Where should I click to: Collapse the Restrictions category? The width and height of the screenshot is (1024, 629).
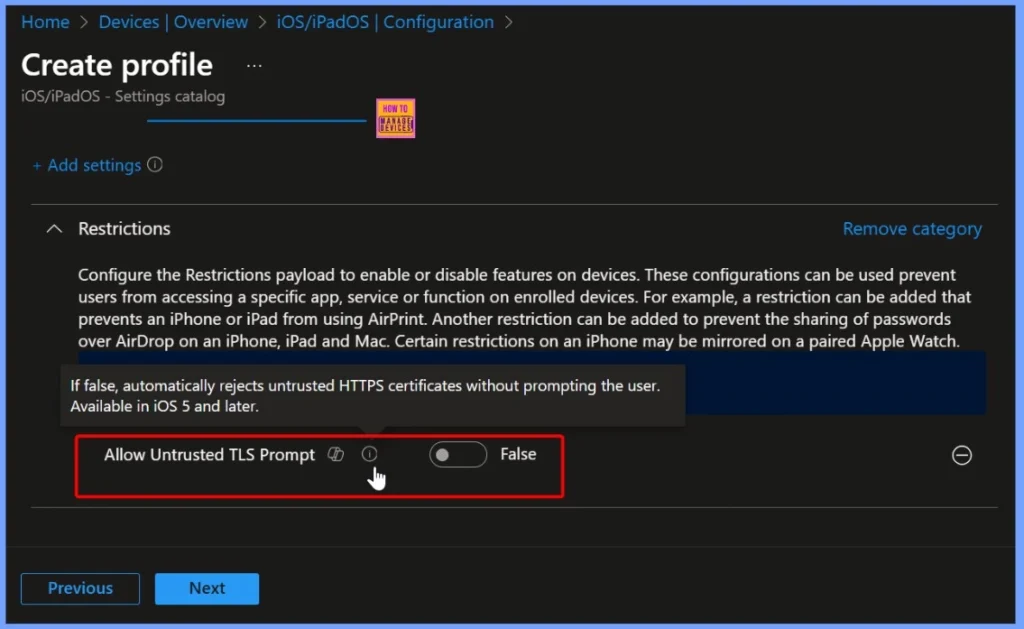pyautogui.click(x=55, y=228)
